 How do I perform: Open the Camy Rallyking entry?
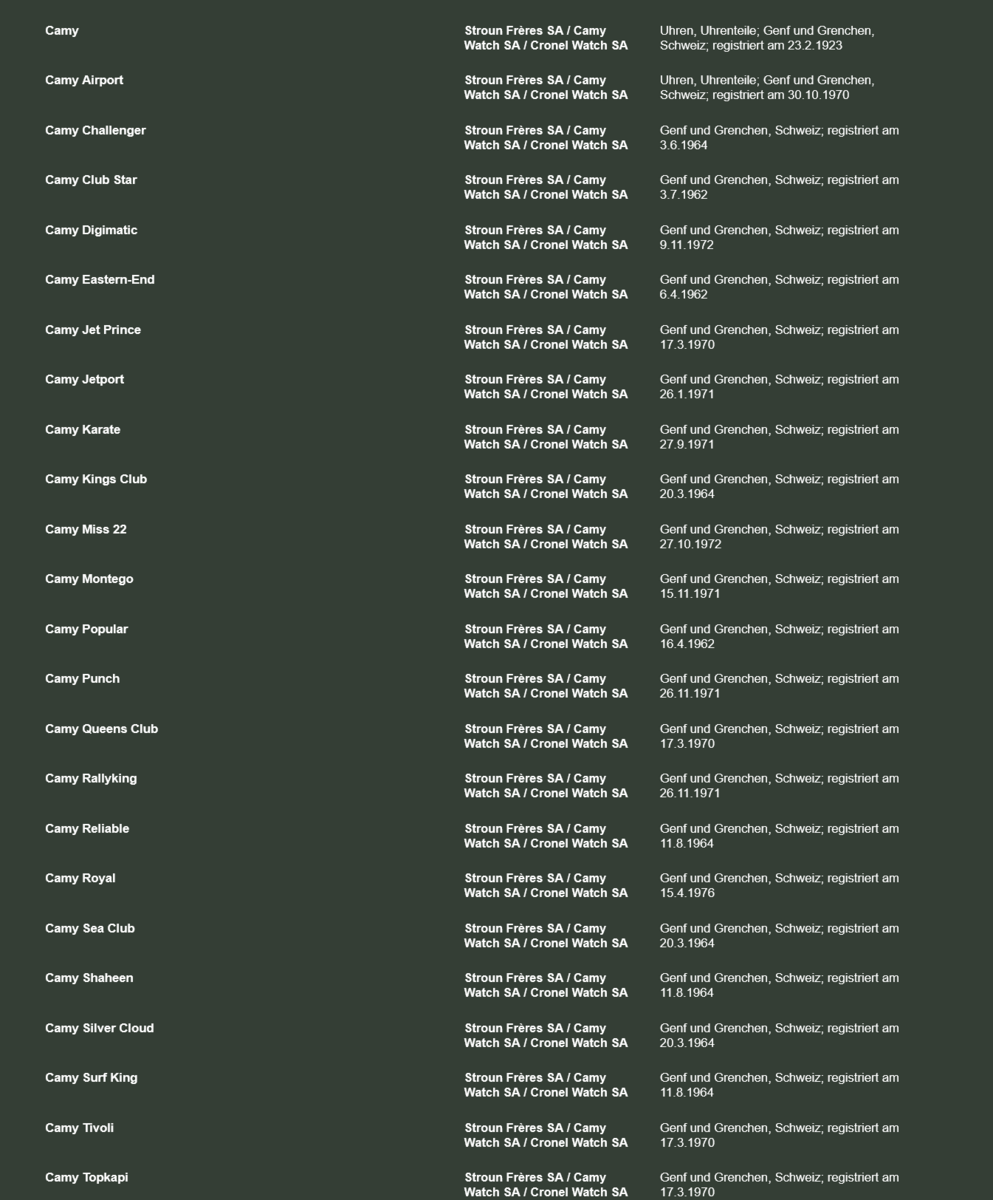pos(90,778)
